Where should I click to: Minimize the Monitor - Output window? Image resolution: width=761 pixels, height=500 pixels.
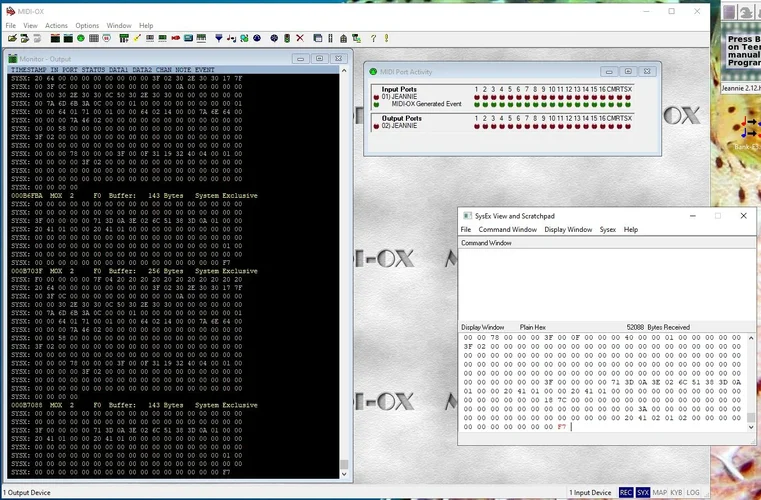[x=301, y=58]
